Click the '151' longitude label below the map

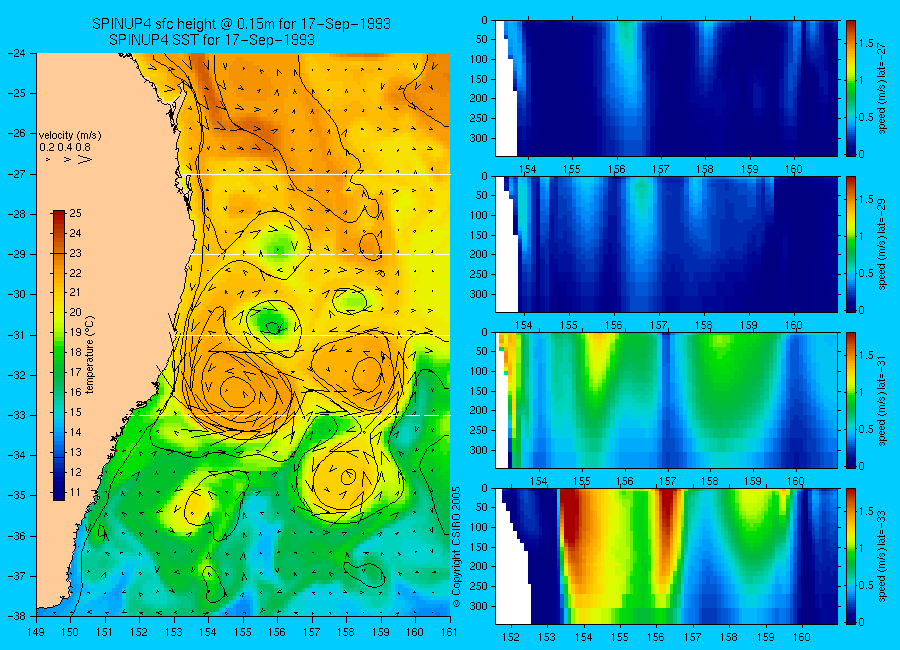point(105,632)
